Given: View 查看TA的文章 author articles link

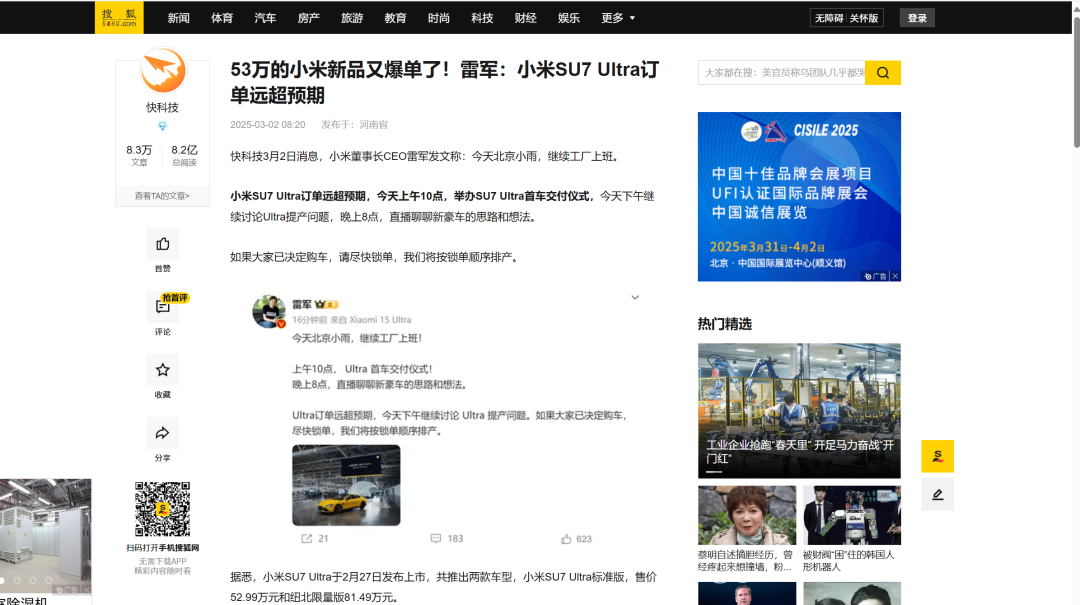Looking at the screenshot, I should 163,196.
